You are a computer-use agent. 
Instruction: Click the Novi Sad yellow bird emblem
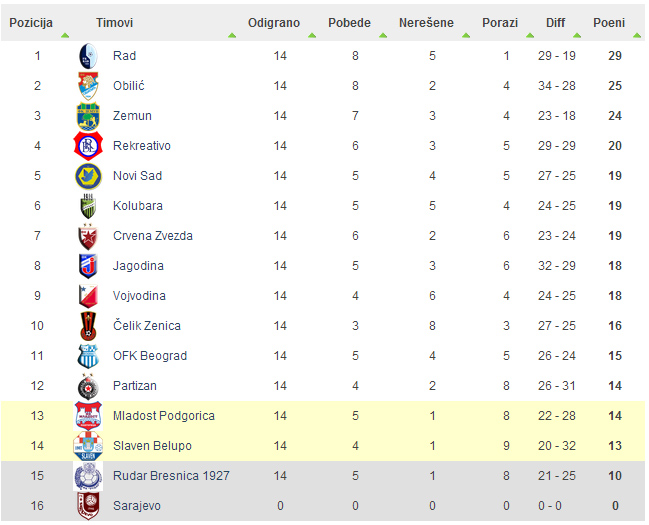tap(88, 176)
